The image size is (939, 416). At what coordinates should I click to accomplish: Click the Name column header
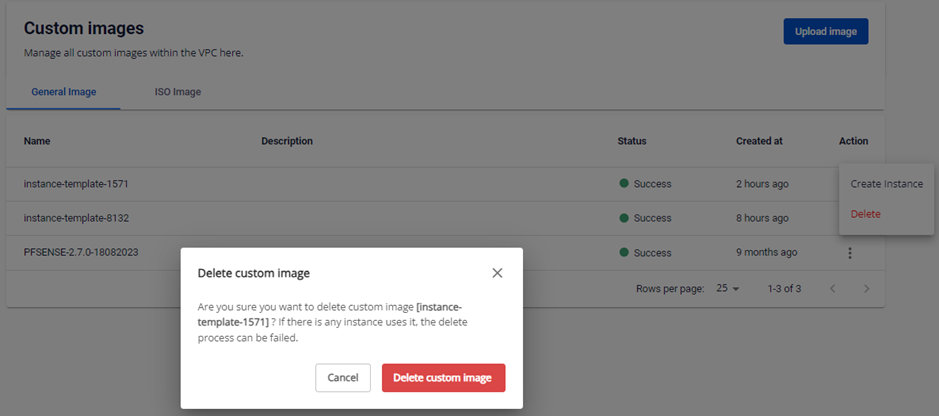[x=37, y=141]
